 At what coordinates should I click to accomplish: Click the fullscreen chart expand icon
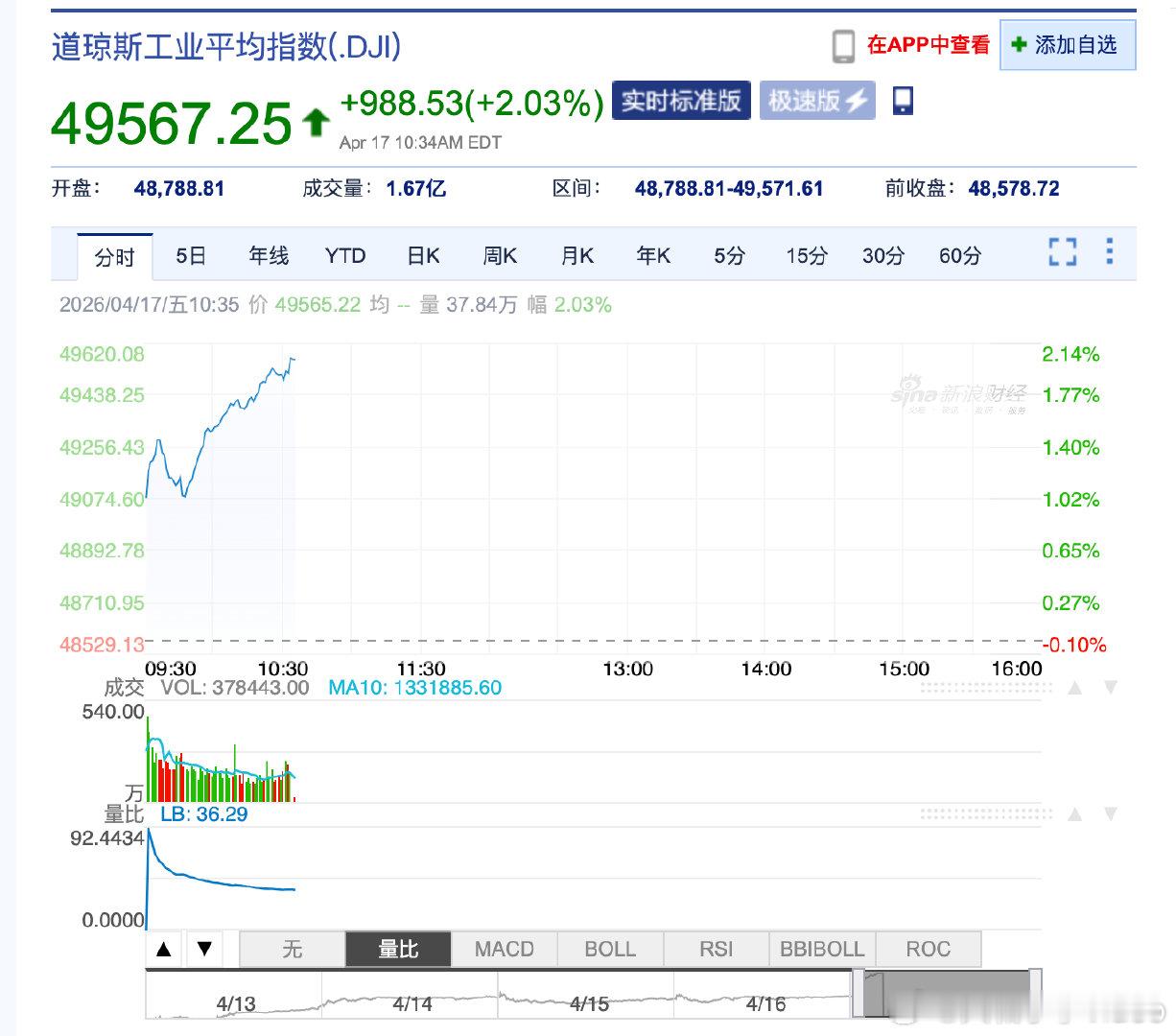point(1061,252)
